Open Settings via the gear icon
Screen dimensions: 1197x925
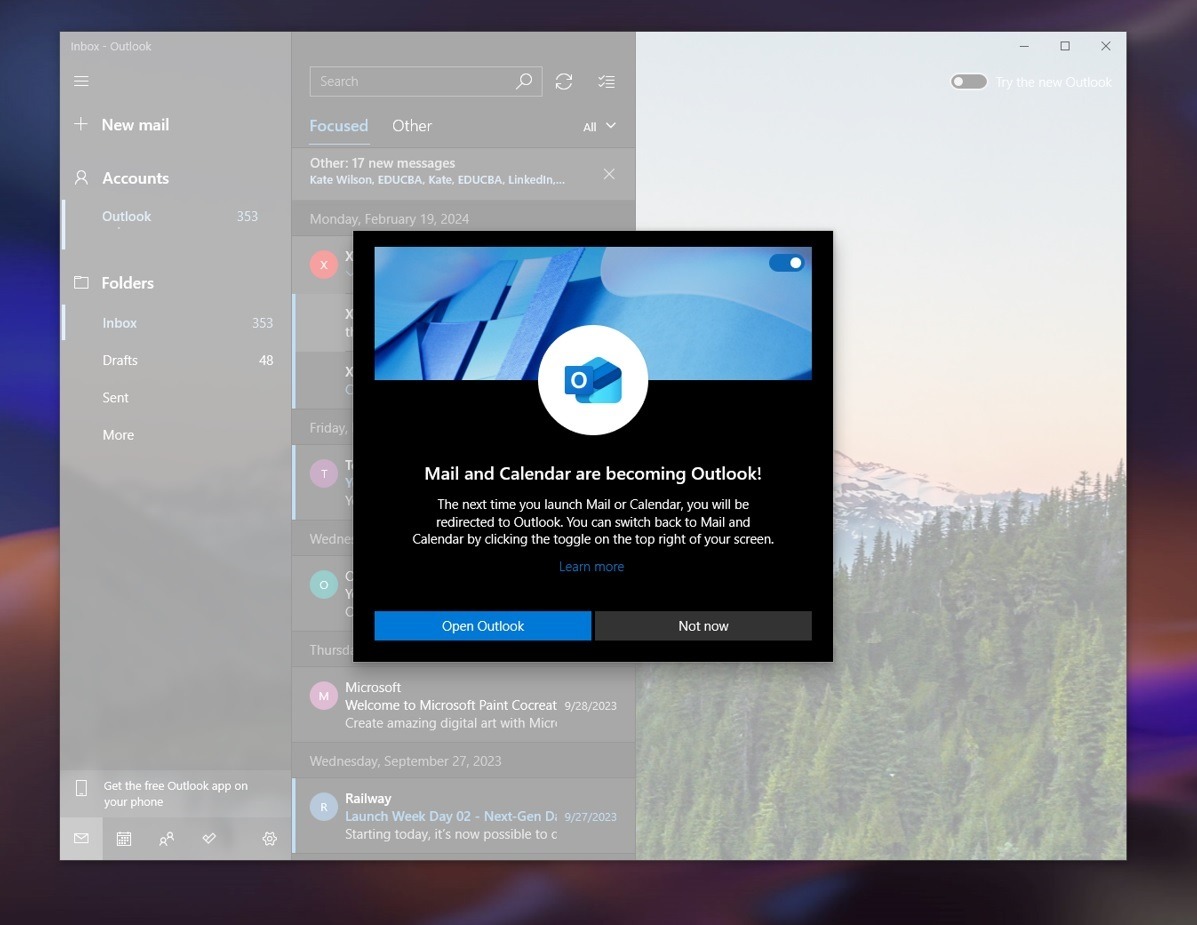(x=269, y=838)
